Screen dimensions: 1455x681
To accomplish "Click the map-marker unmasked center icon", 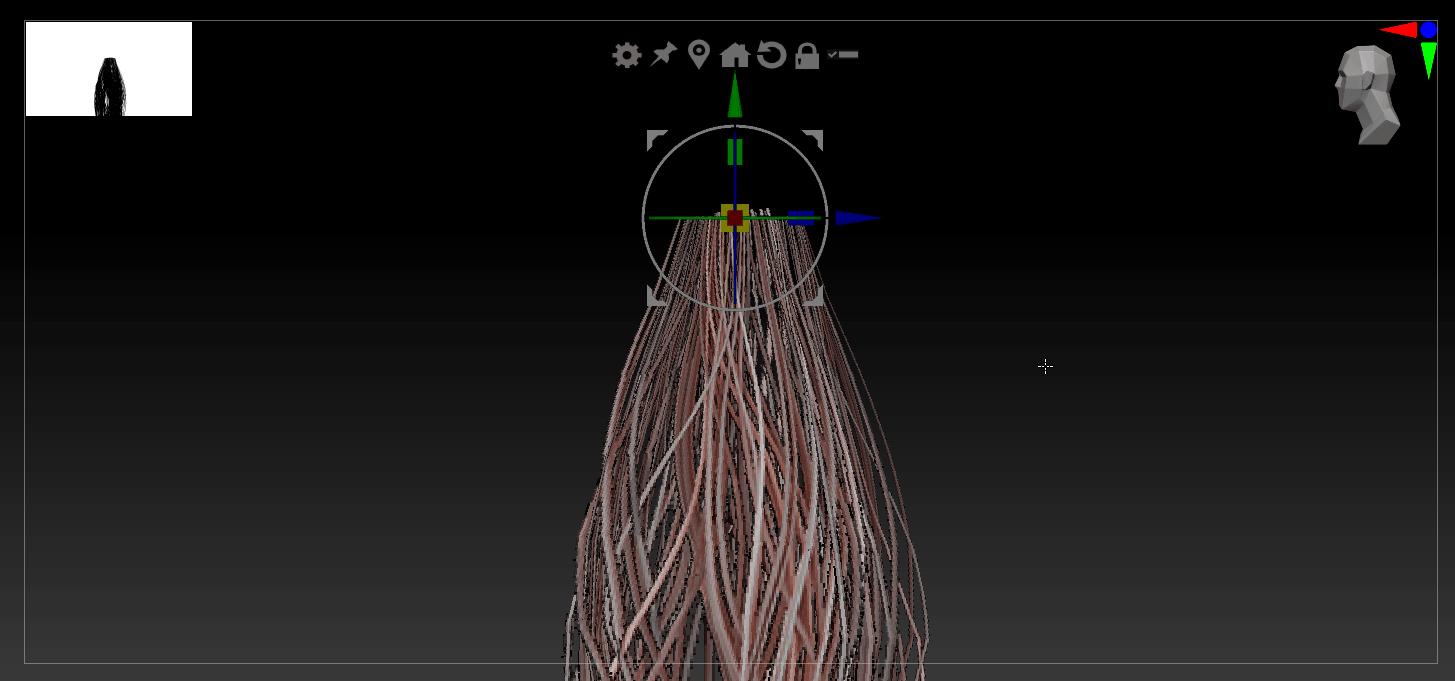I will click(699, 55).
